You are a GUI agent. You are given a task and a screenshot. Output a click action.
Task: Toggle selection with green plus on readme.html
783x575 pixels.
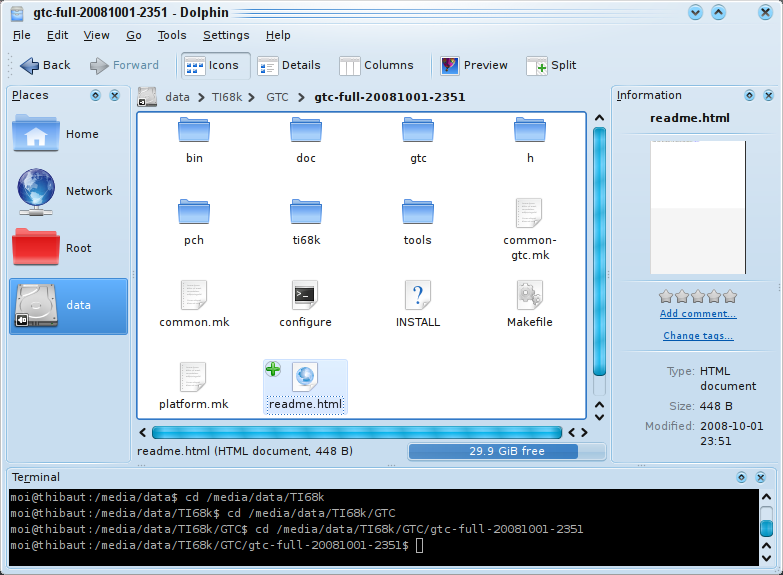(x=273, y=369)
